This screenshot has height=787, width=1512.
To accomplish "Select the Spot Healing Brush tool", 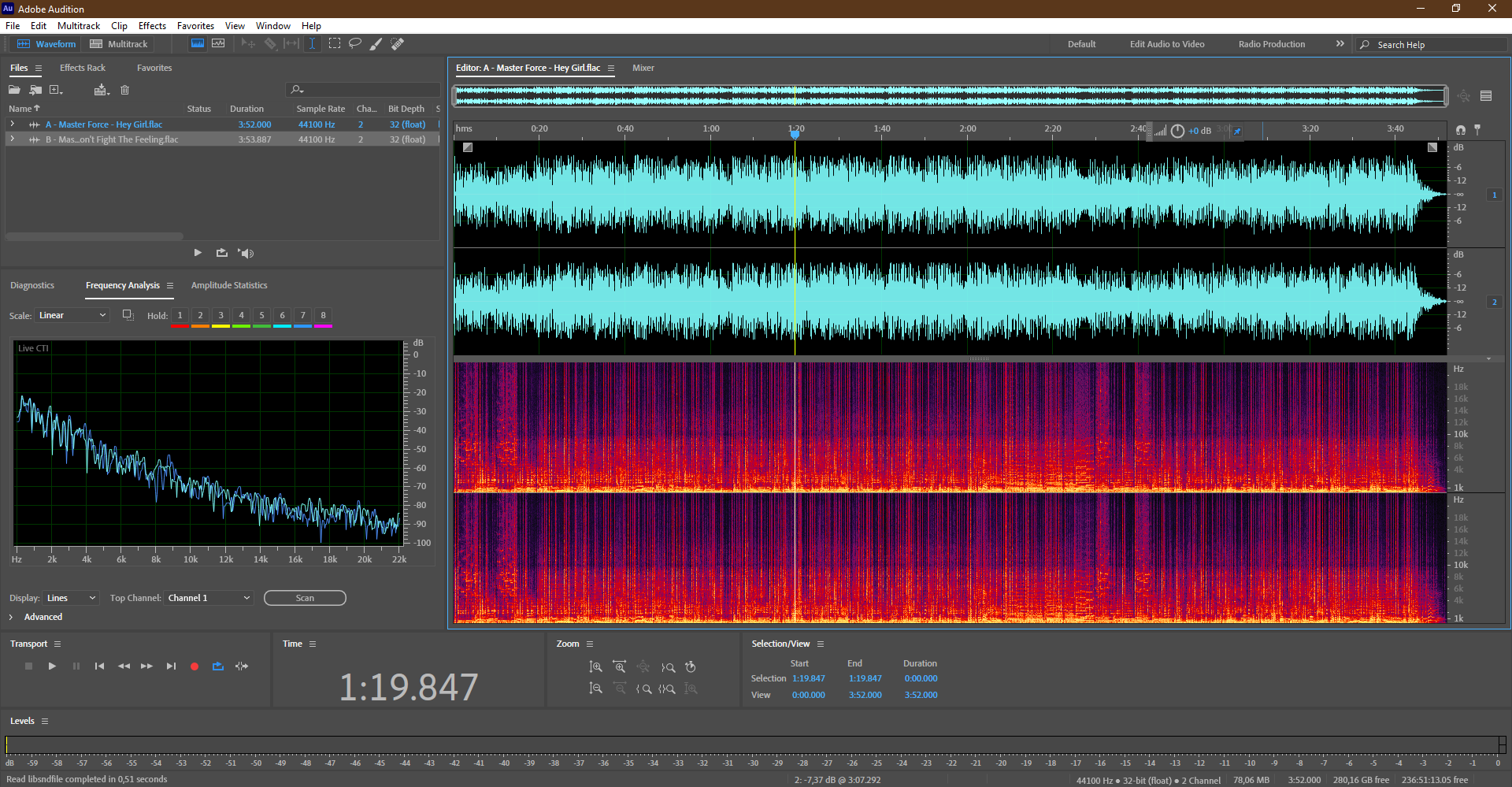I will click(x=398, y=44).
